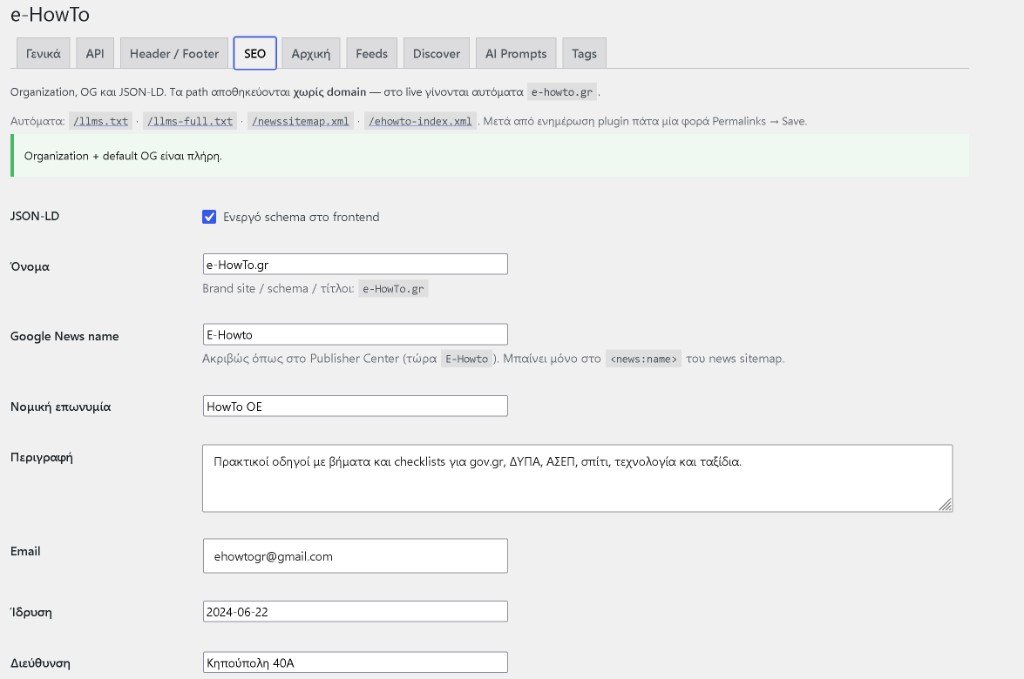Click the Google News name label
The width and height of the screenshot is (1024, 679).
point(65,336)
